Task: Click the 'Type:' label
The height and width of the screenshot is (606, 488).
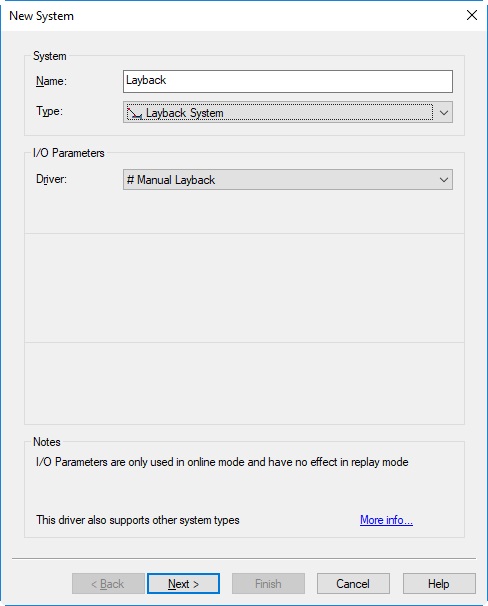Action: point(49,111)
